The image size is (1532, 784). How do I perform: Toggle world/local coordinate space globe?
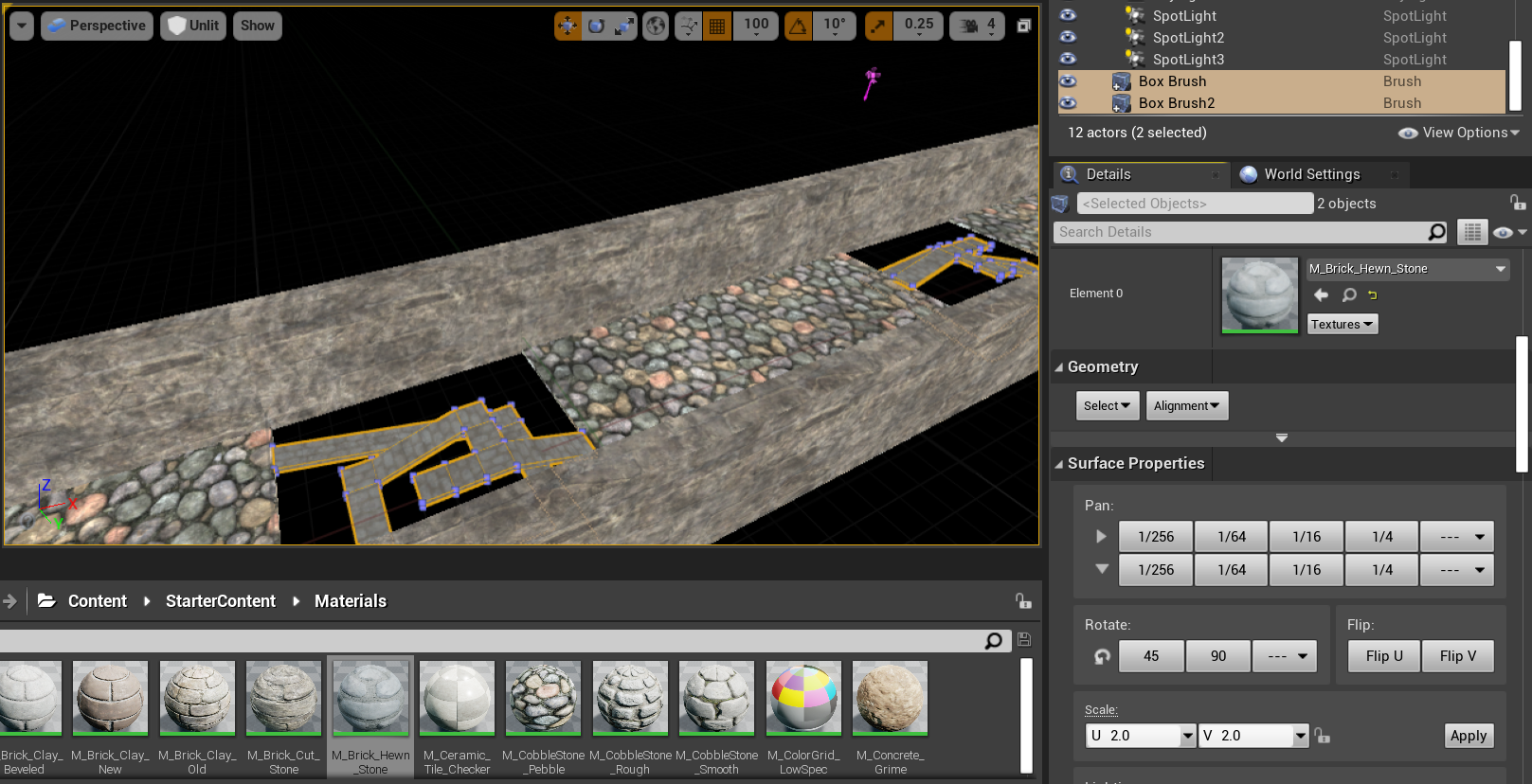tap(656, 26)
